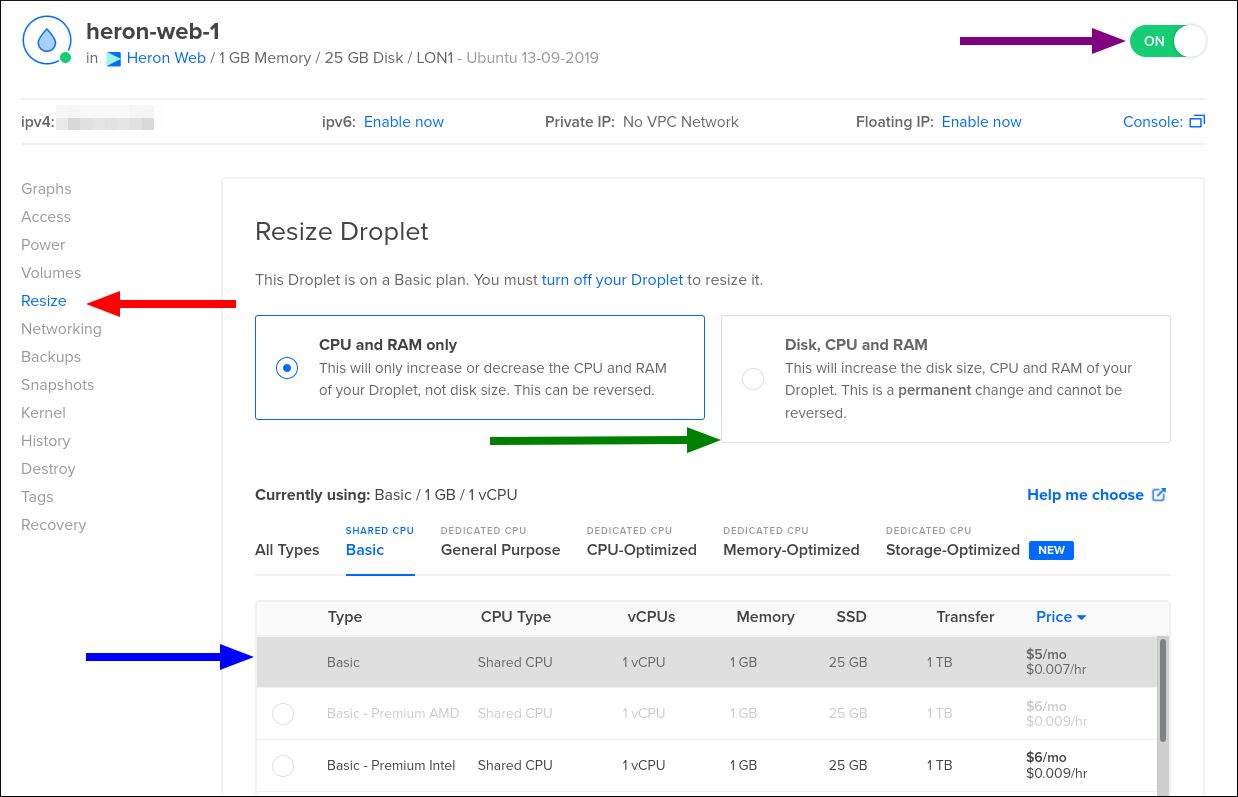Click the droplet logo icon

point(46,41)
